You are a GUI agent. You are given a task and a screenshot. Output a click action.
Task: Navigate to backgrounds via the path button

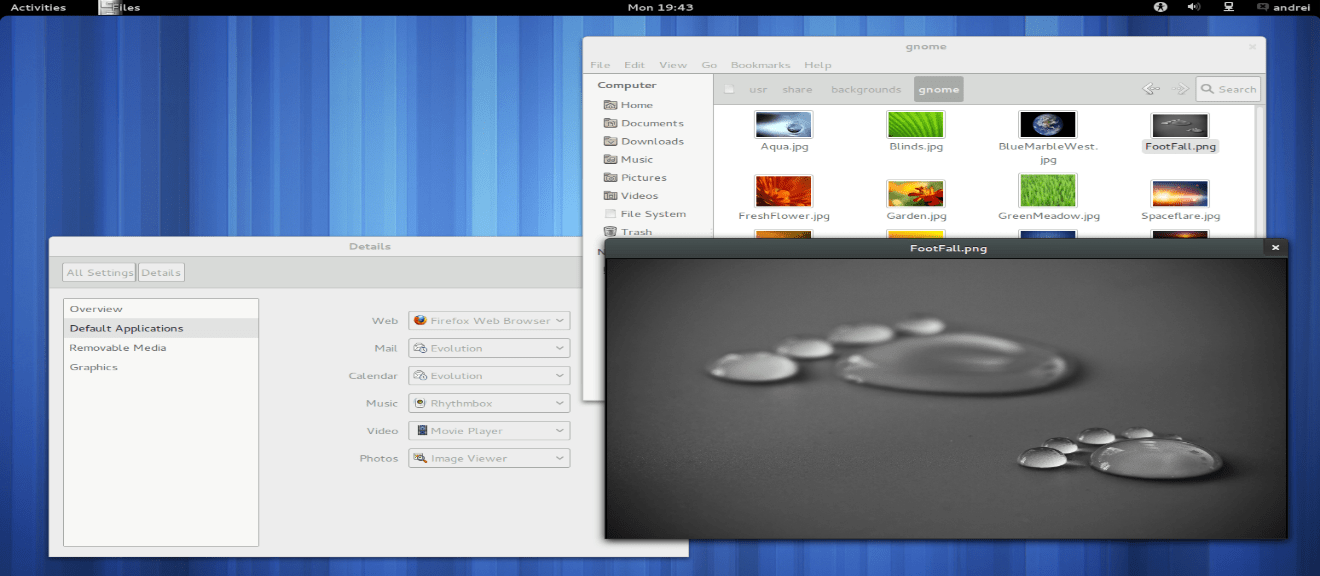point(866,89)
